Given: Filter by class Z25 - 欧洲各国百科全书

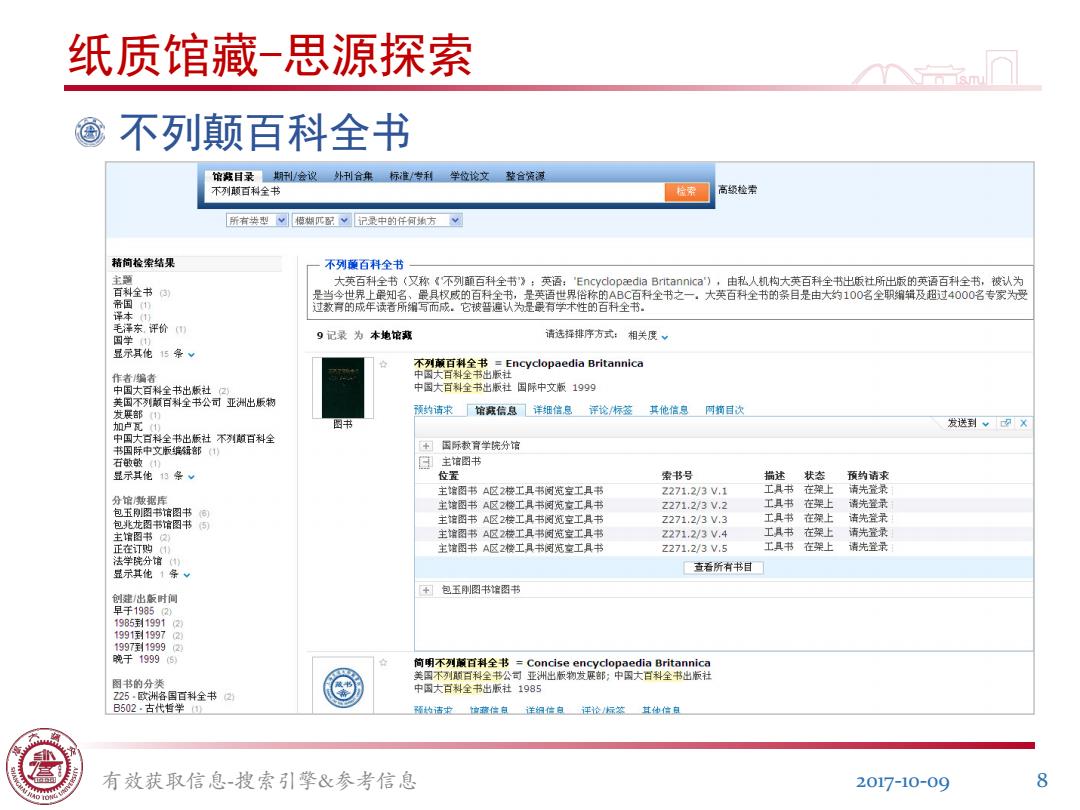Looking at the screenshot, I should [x=174, y=696].
